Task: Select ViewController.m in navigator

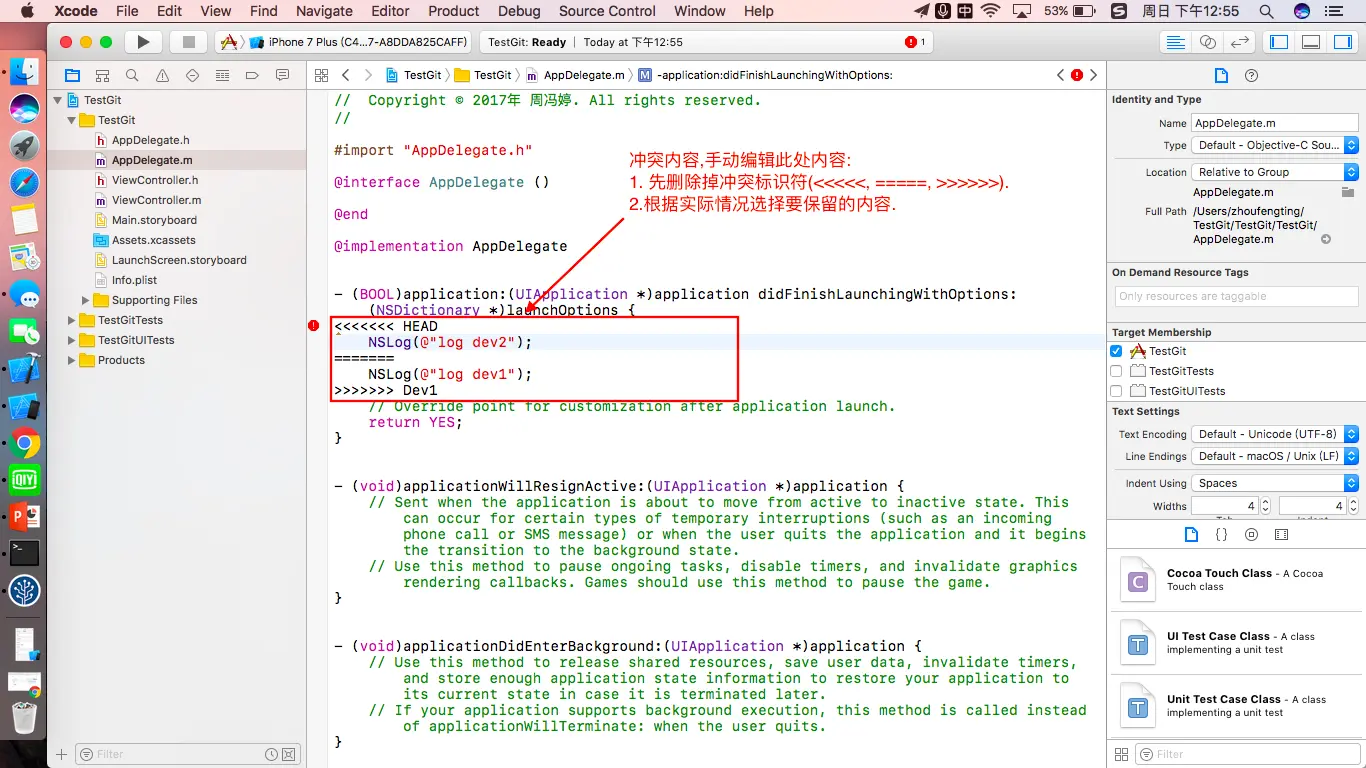Action: click(156, 200)
